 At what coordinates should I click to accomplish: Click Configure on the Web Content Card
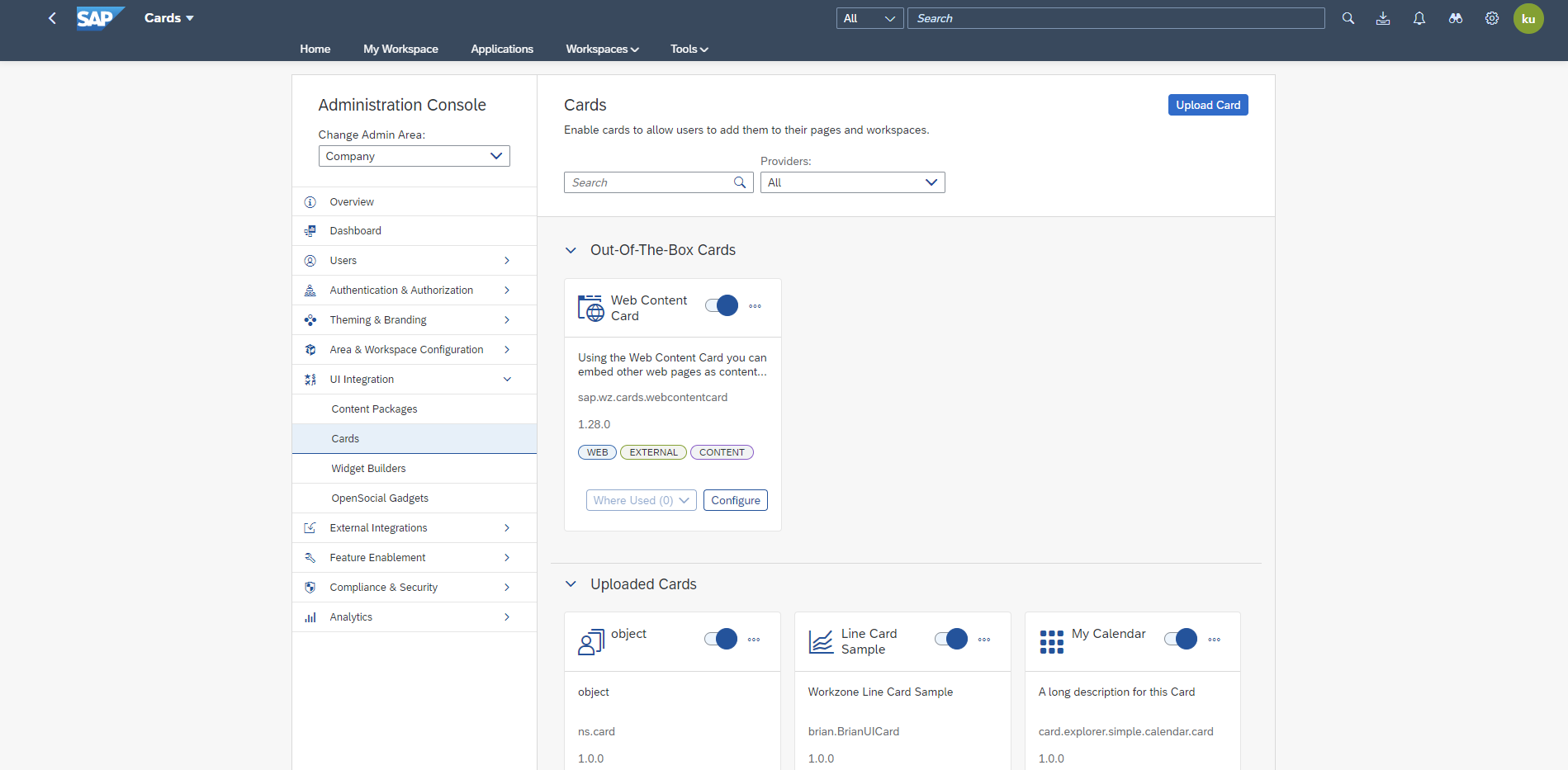click(x=736, y=500)
